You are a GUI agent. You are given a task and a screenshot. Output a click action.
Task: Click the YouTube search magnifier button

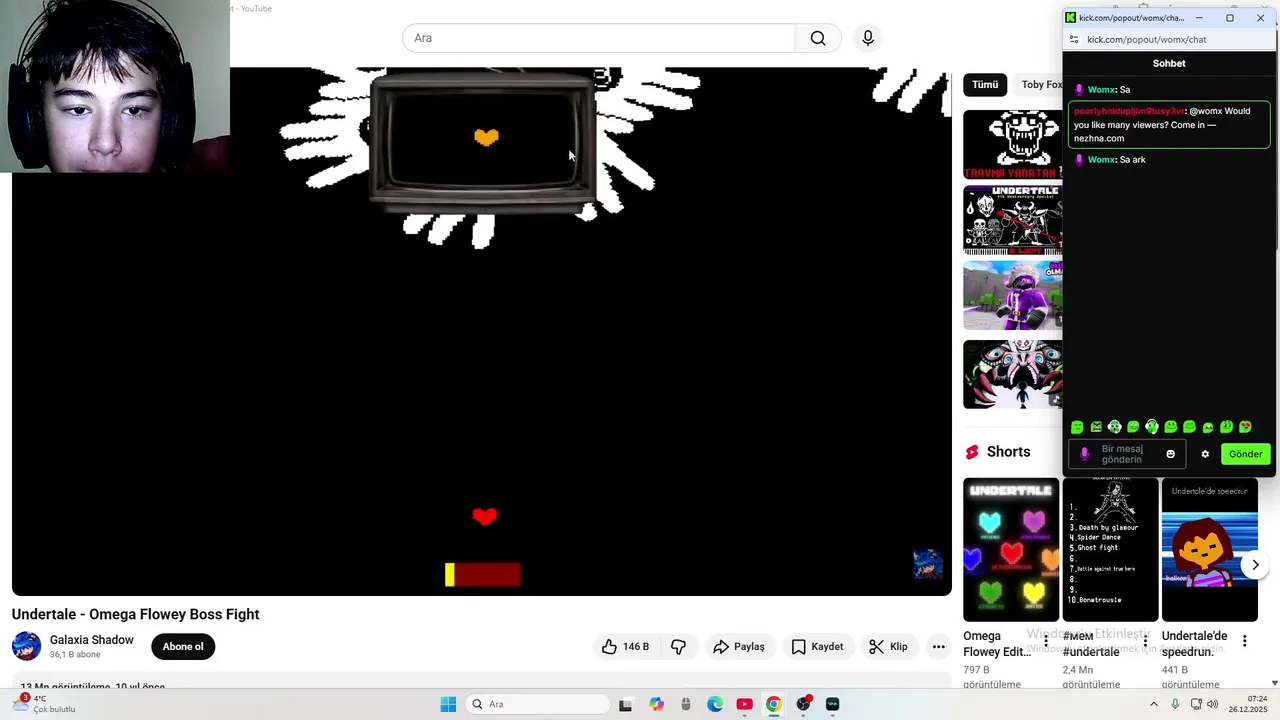[818, 38]
